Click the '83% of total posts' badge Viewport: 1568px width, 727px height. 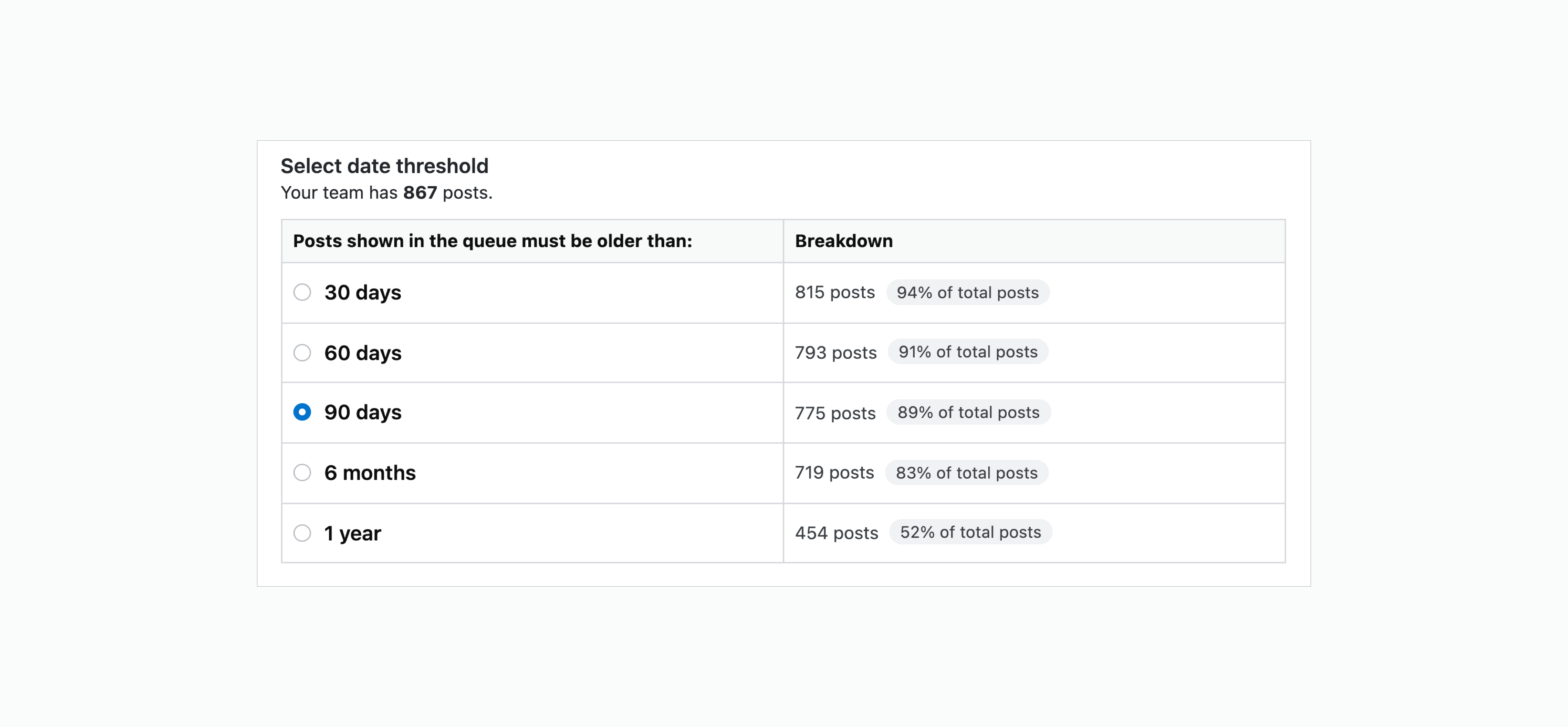click(x=966, y=472)
